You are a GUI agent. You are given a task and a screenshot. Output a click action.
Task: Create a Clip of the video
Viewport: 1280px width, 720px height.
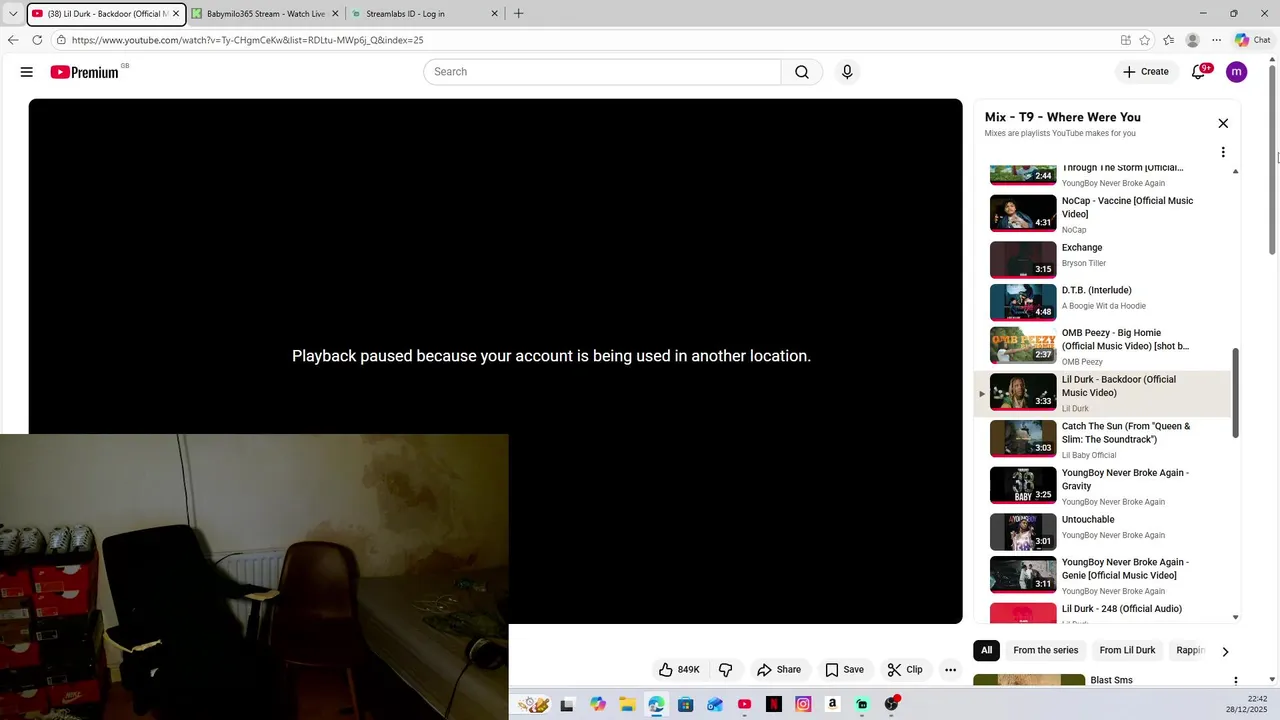tap(905, 669)
